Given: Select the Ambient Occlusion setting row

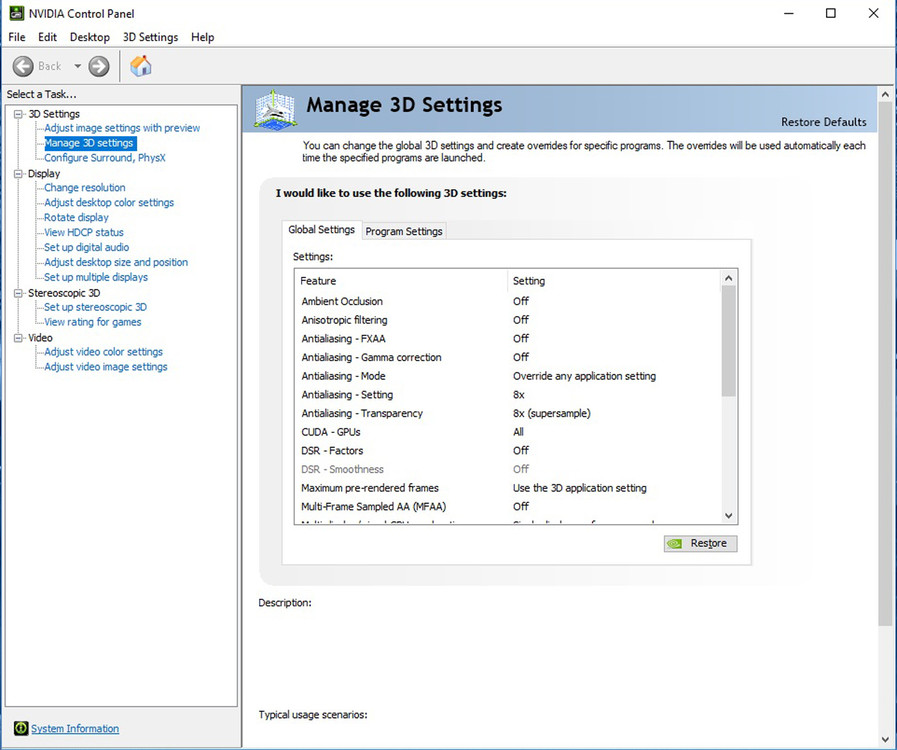Looking at the screenshot, I should click(507, 301).
